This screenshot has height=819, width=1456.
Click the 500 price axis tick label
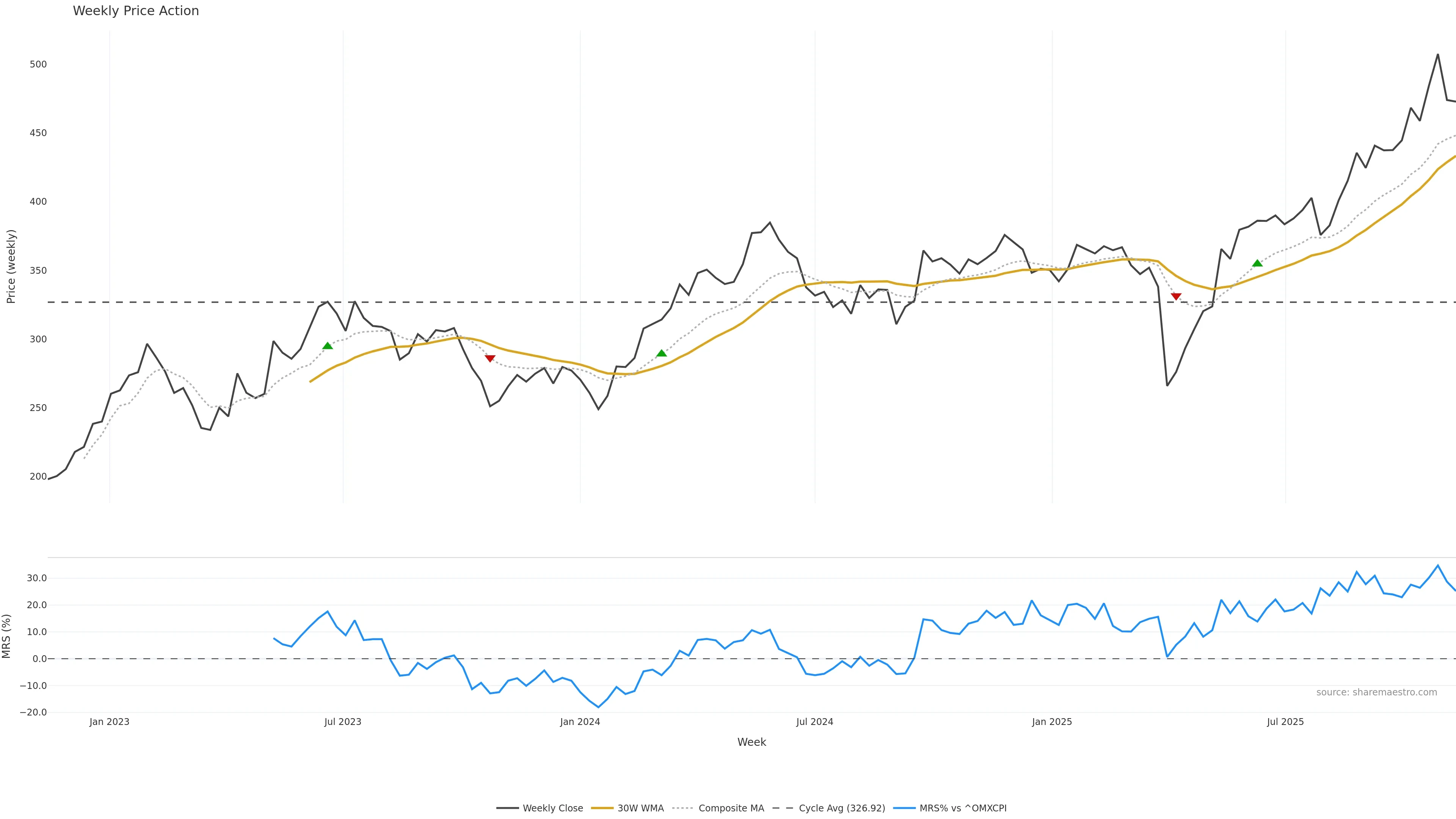38,64
